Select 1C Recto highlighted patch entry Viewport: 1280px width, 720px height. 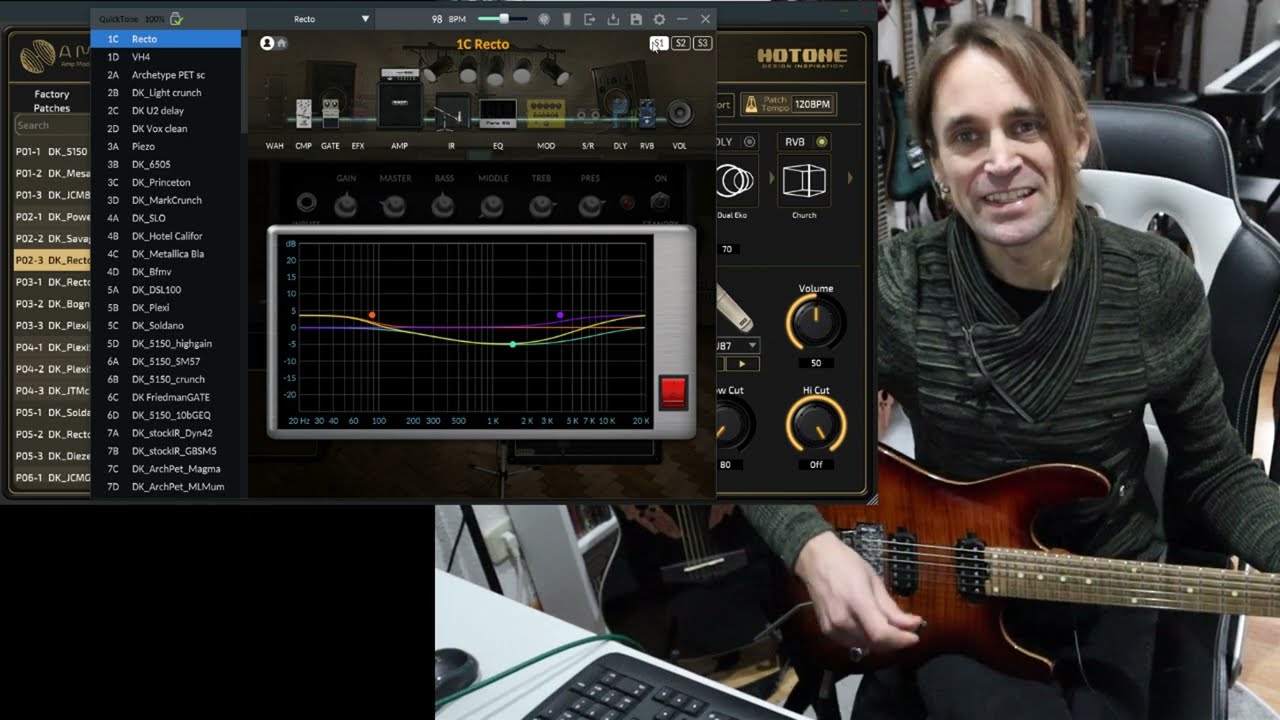pos(166,39)
